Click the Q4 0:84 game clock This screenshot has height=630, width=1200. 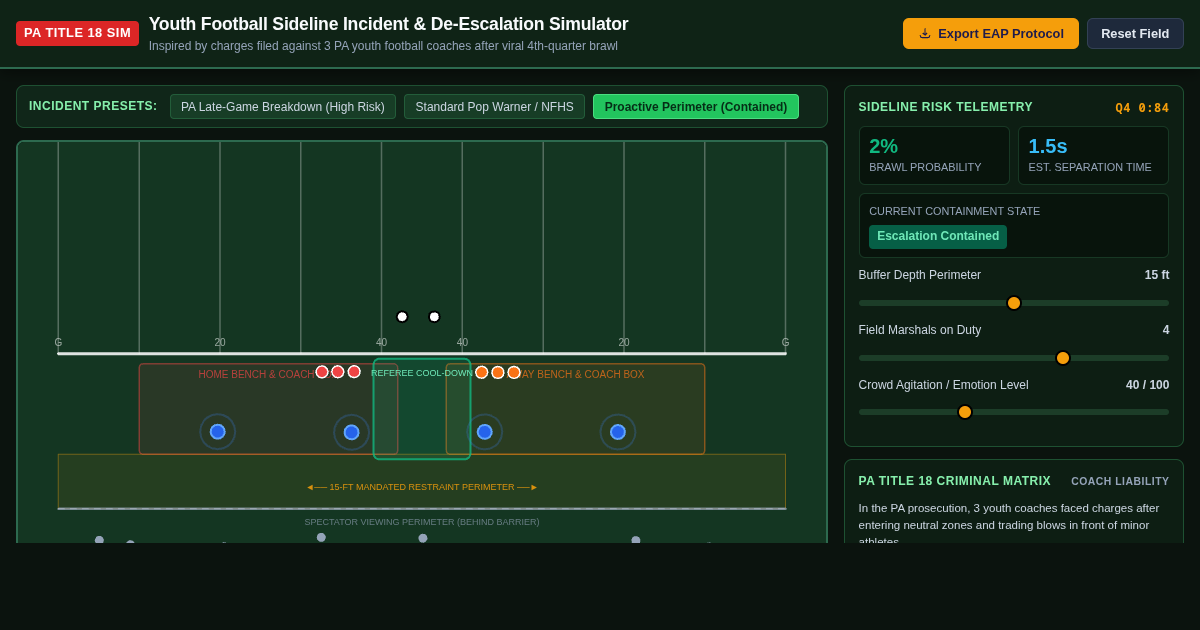1142,108
